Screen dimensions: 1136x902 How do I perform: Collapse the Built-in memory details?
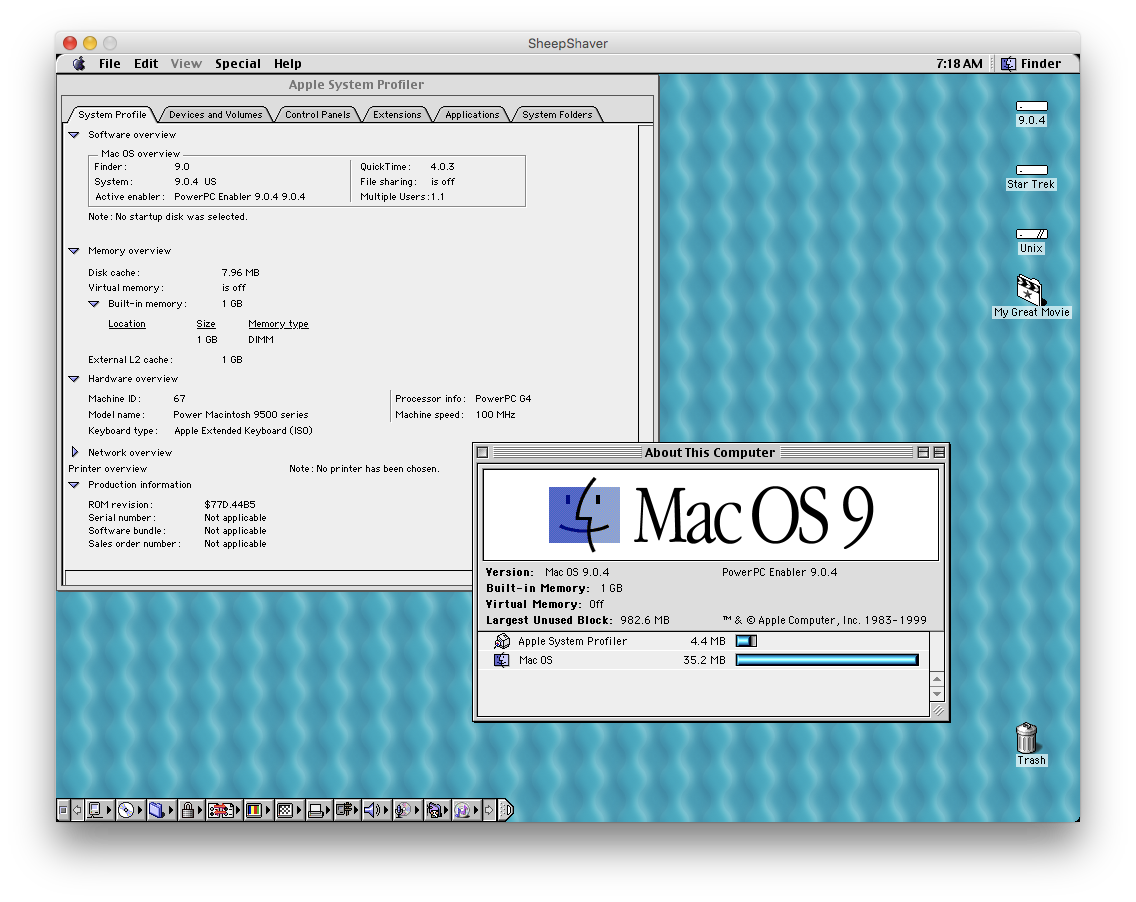94,304
